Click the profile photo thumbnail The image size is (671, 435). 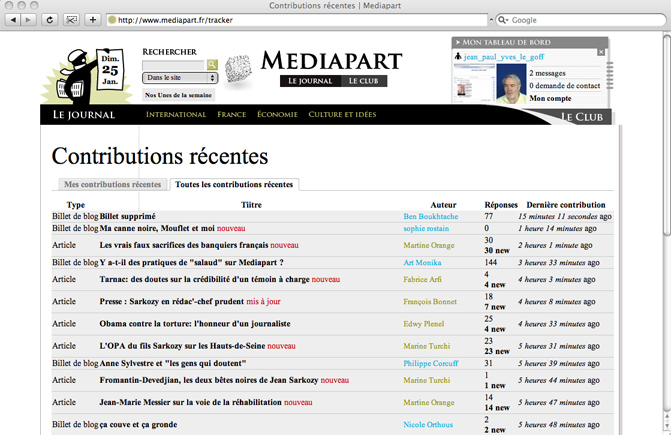511,84
